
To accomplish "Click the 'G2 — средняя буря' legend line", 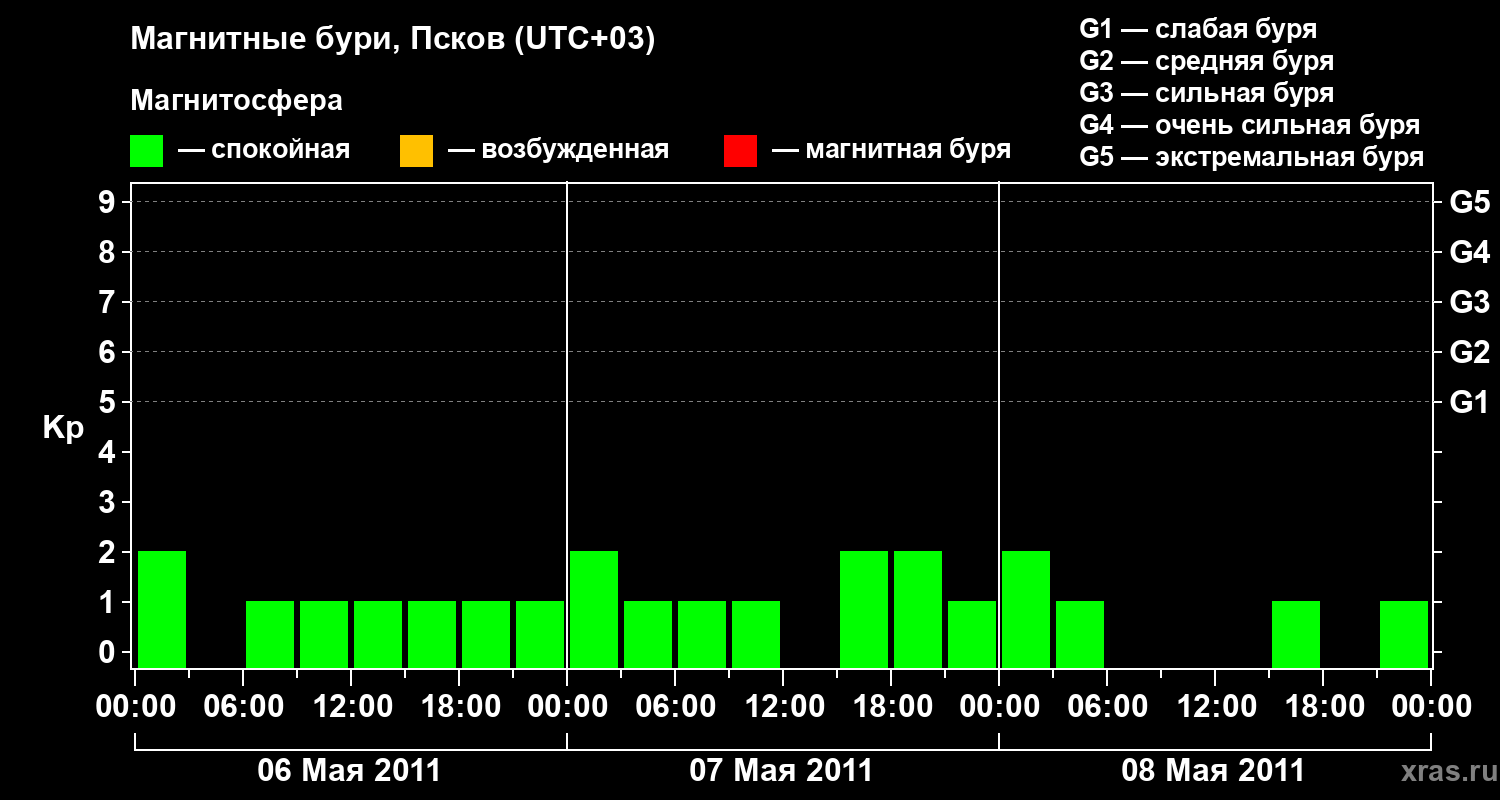I will tap(1207, 61).
